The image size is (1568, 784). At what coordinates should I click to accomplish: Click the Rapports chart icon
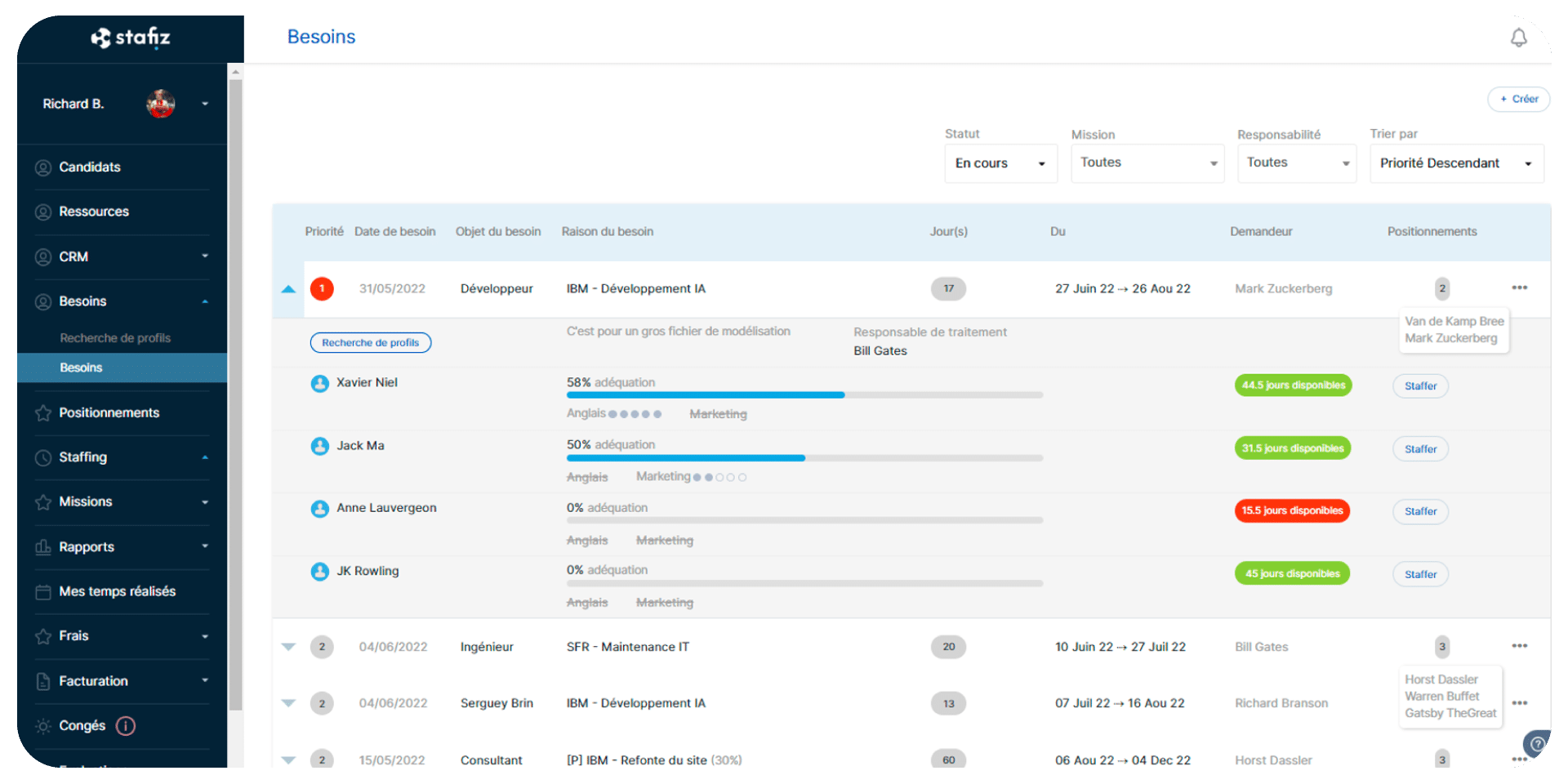[43, 547]
